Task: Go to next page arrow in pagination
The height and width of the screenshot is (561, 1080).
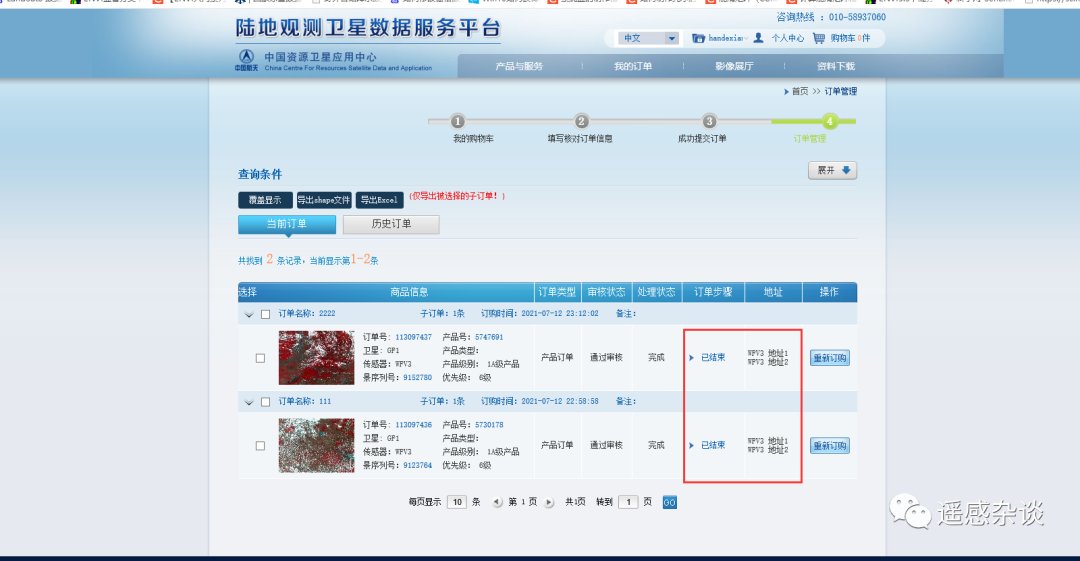Action: coord(549,502)
